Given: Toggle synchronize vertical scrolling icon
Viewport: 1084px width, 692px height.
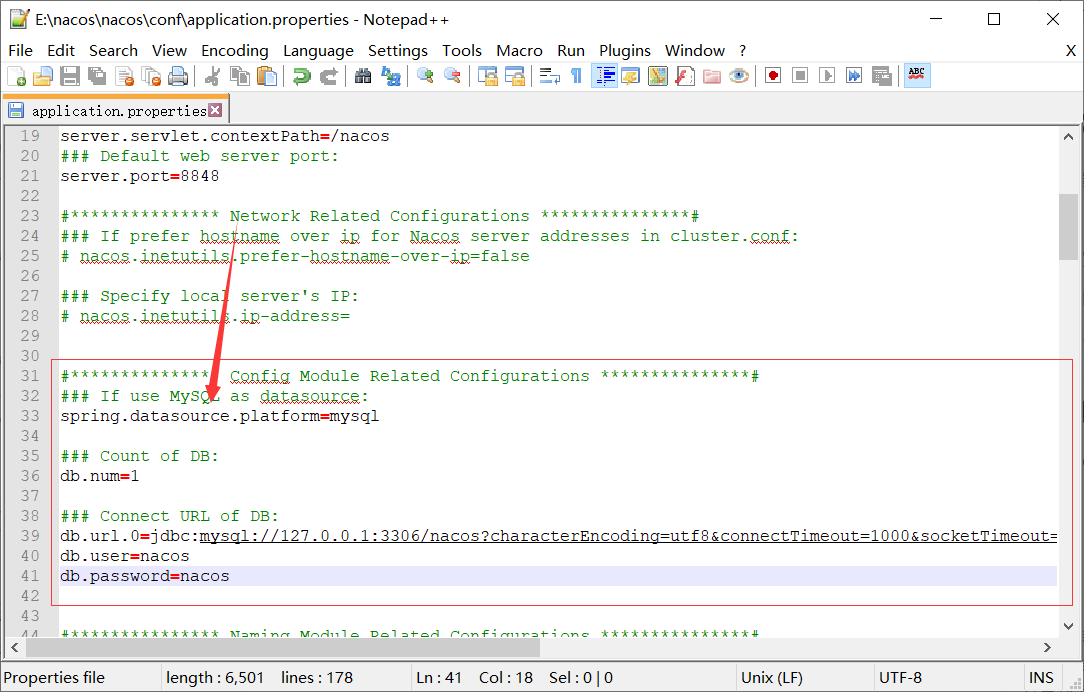Looking at the screenshot, I should point(488,75).
